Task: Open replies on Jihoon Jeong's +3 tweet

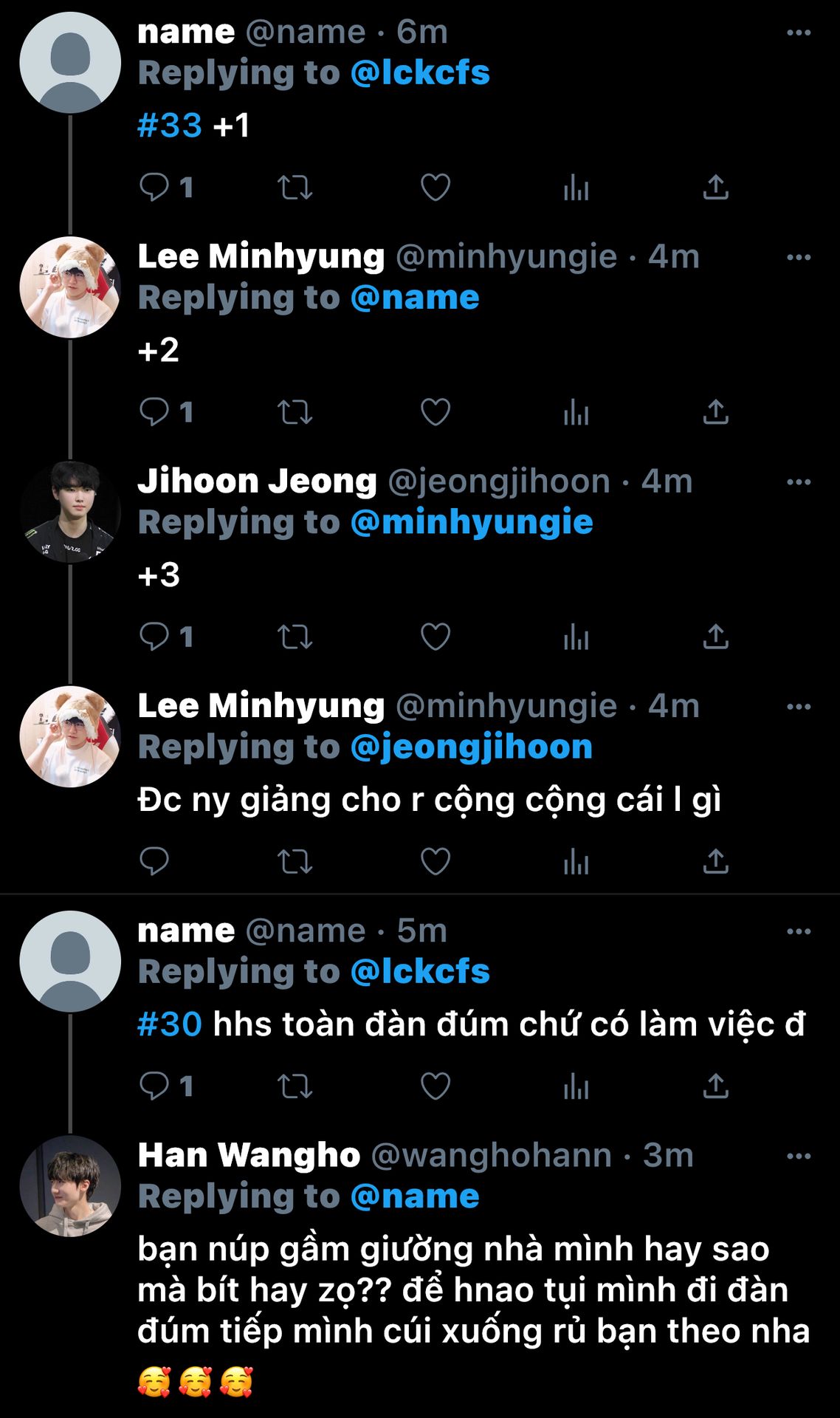Action: 166,637
